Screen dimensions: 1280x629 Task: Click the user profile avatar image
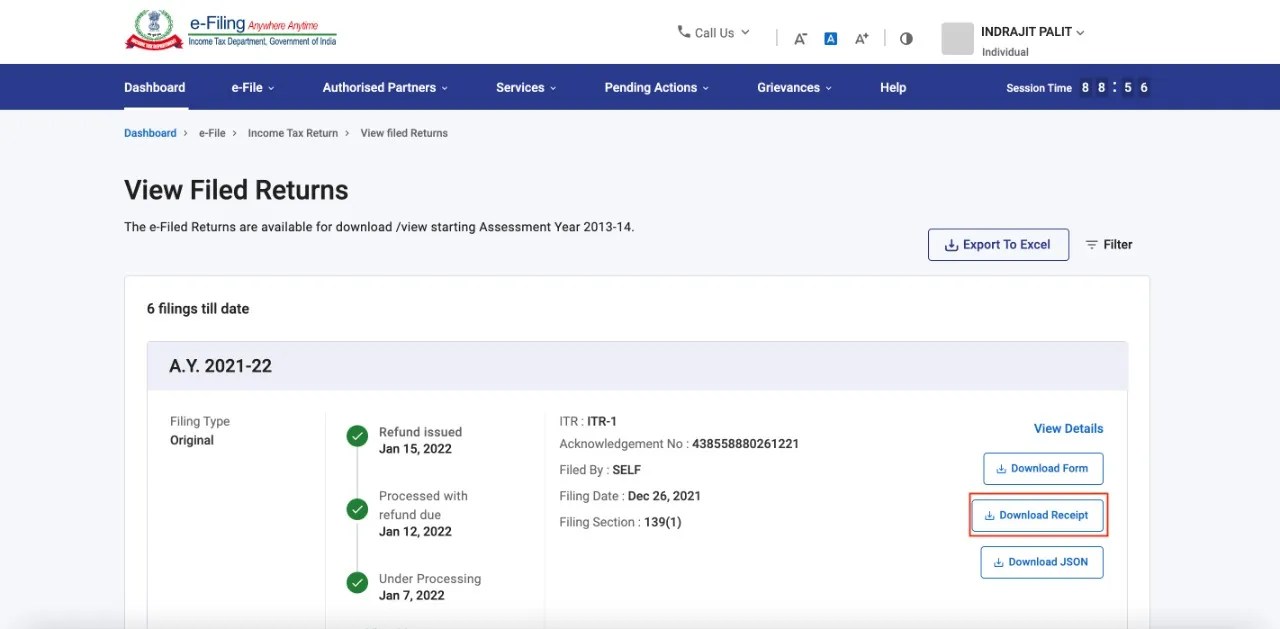(x=958, y=39)
